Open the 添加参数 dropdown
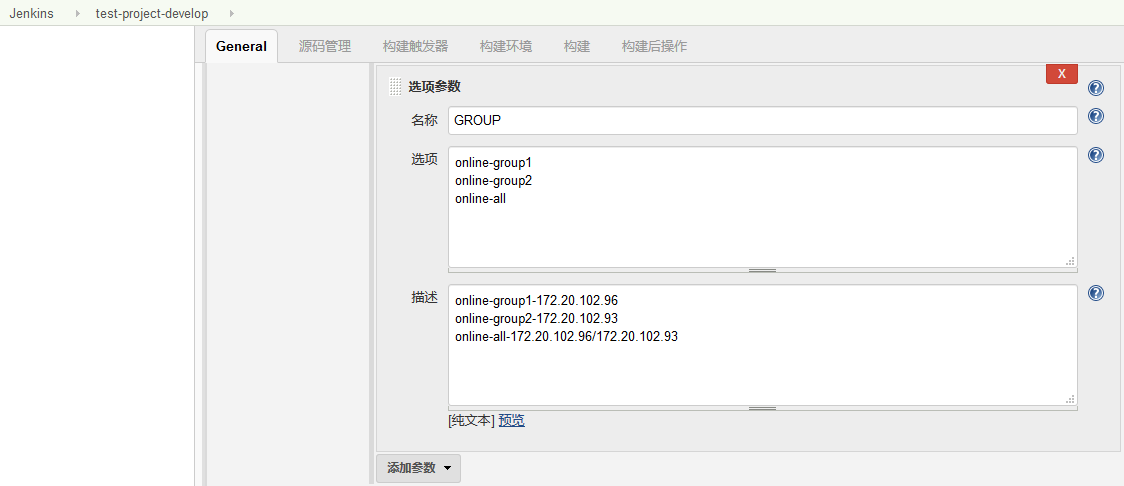Screen dimensions: 1124x486 click(x=418, y=468)
